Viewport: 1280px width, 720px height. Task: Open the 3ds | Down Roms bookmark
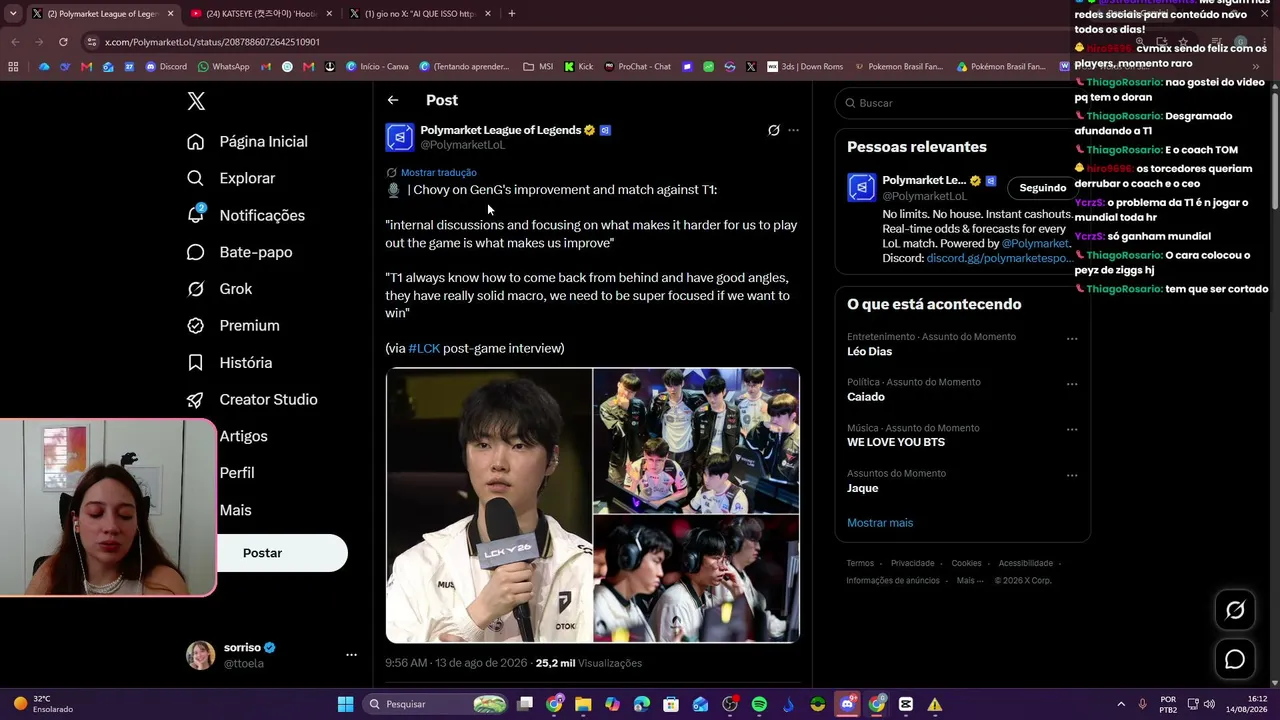pyautogui.click(x=805, y=67)
